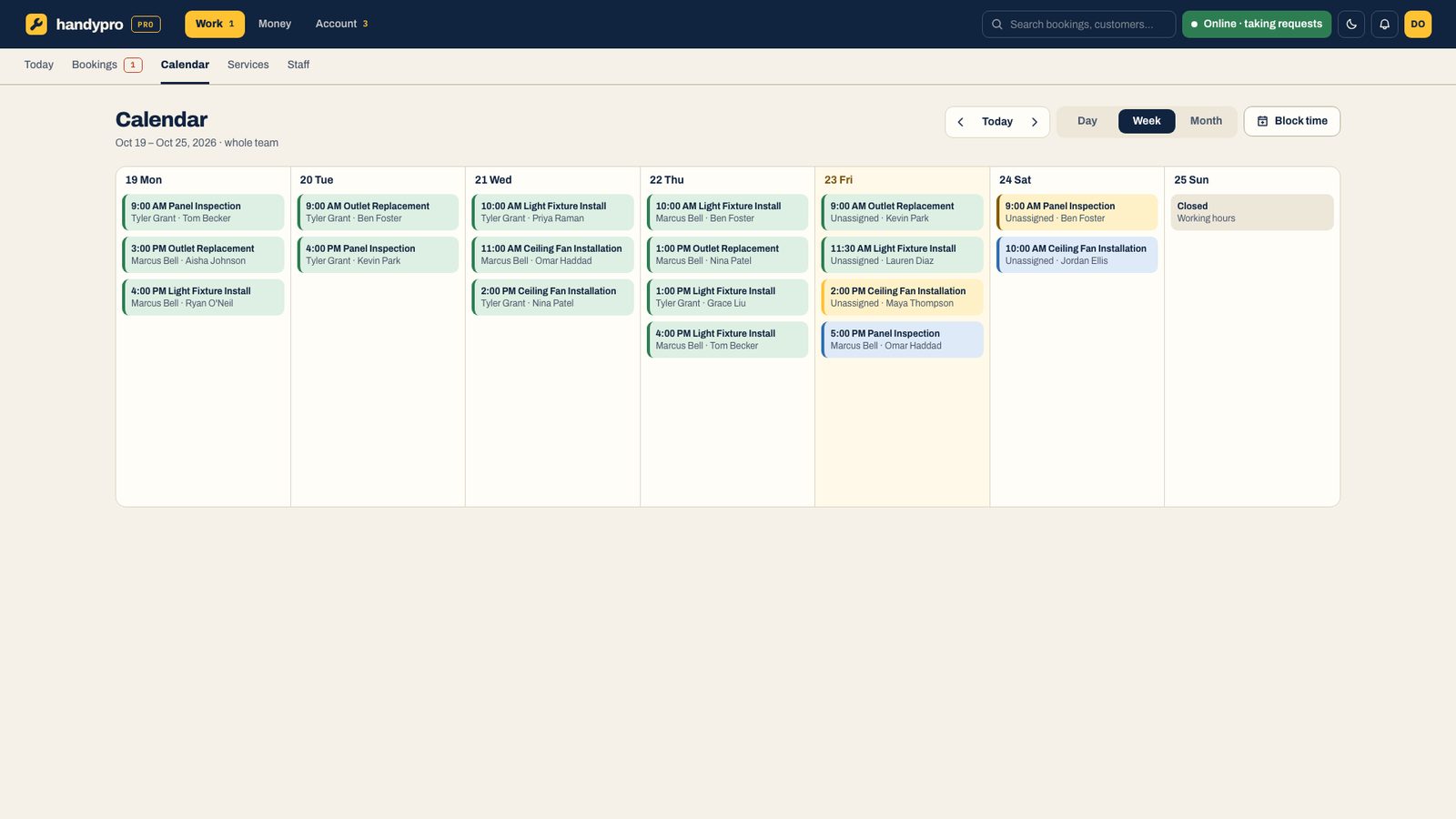Open Tuesday 9:00 AM Outlet Replacement Ben Foster
1456x819 pixels.
click(378, 212)
